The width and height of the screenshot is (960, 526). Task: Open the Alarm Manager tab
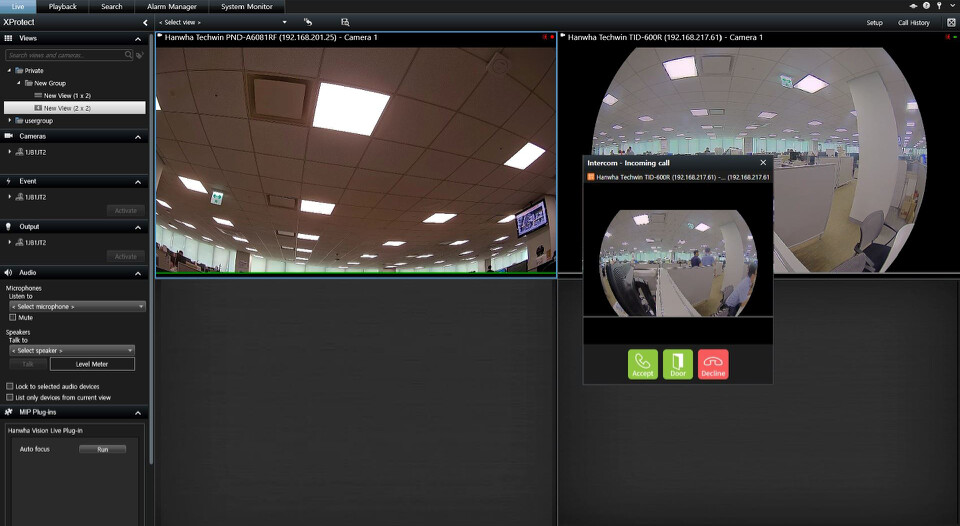(x=172, y=7)
